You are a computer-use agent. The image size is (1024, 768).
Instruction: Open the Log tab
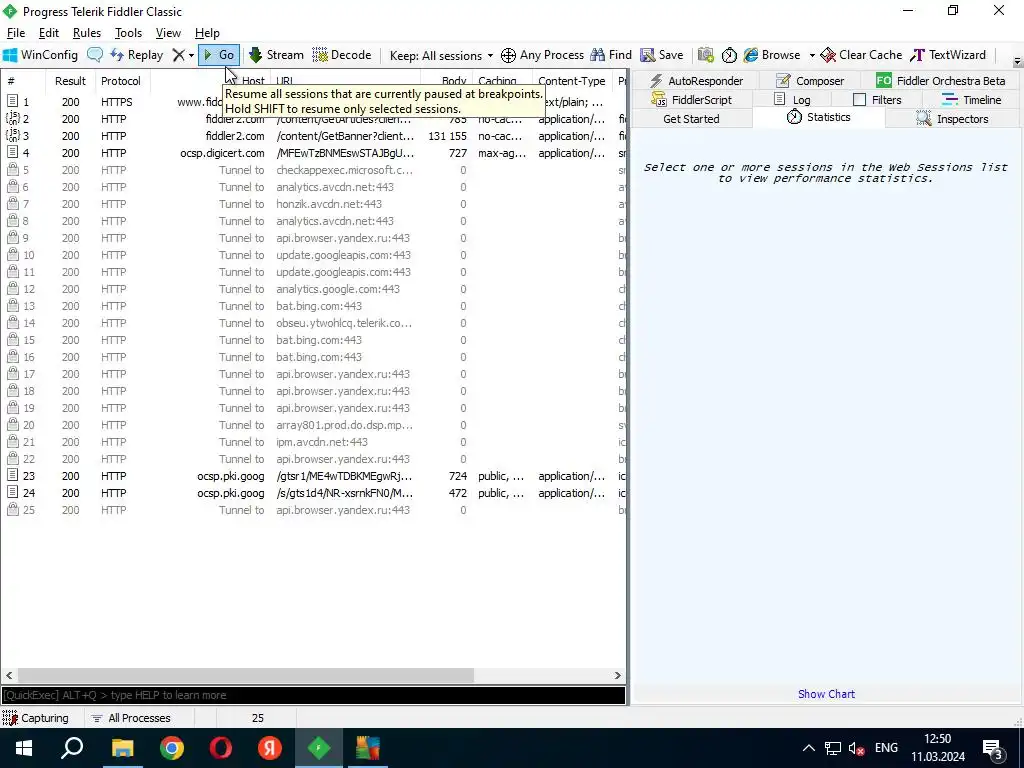(792, 100)
